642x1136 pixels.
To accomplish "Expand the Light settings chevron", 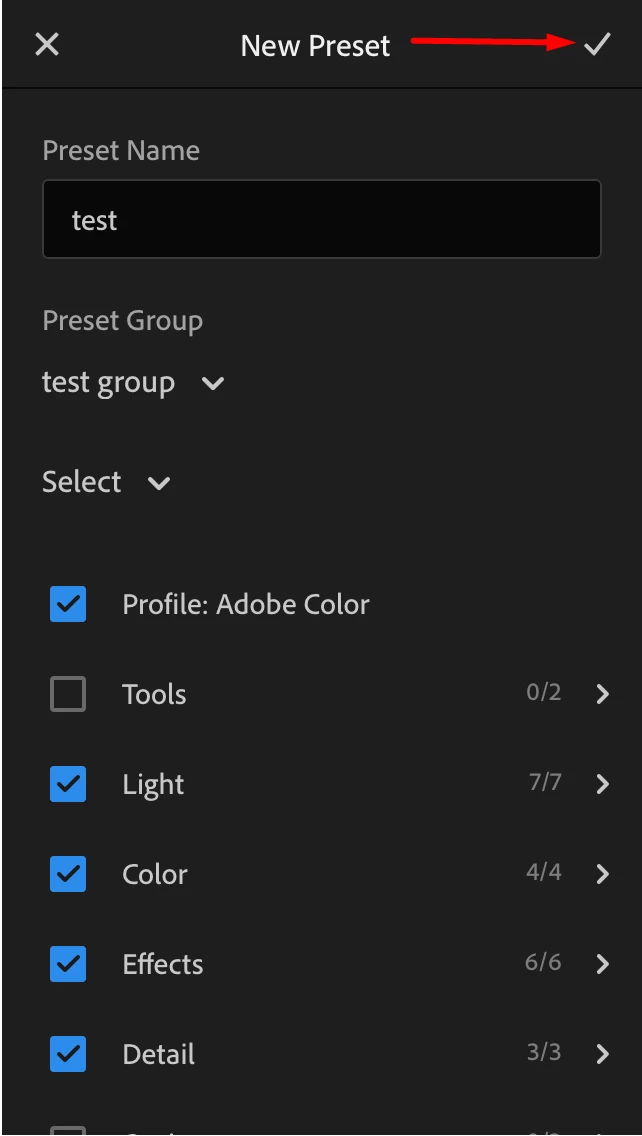I will 602,784.
